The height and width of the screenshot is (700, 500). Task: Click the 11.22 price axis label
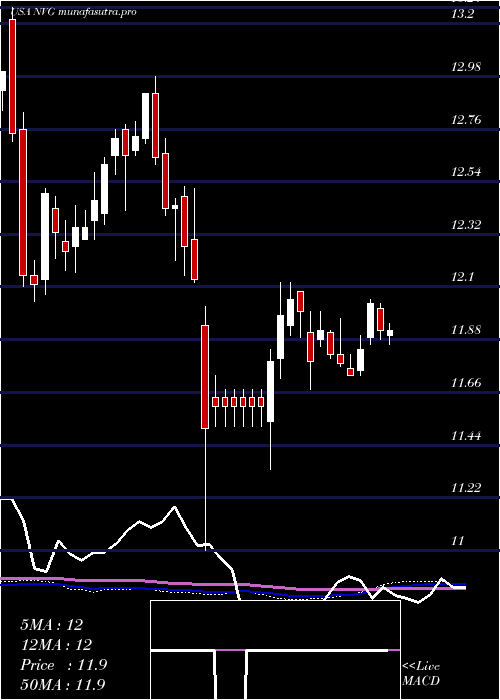(467, 488)
